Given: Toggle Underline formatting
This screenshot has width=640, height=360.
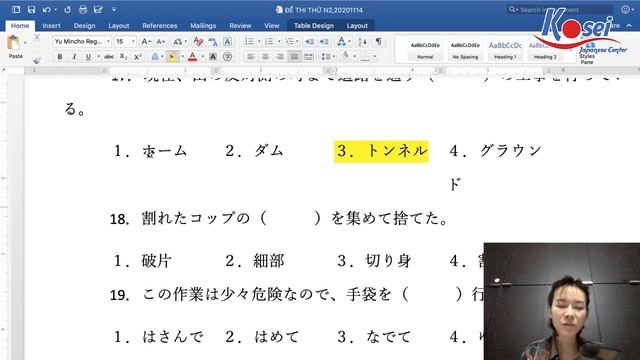Looking at the screenshot, I should click(88, 57).
